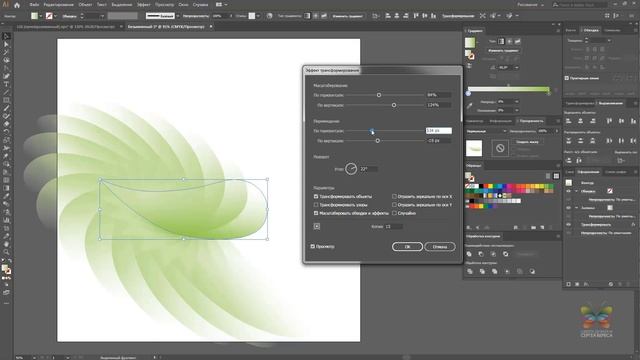Click the vertical scale slider handle

coord(394,105)
